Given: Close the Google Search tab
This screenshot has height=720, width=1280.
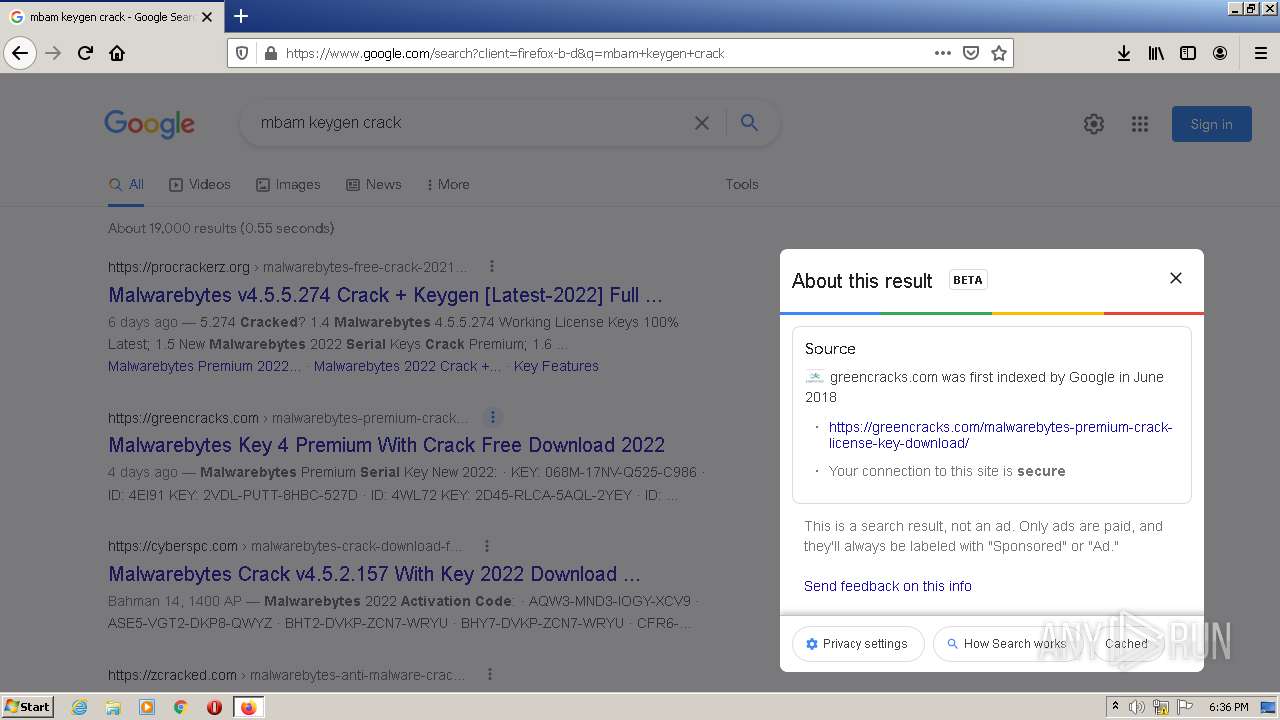Looking at the screenshot, I should tap(207, 17).
